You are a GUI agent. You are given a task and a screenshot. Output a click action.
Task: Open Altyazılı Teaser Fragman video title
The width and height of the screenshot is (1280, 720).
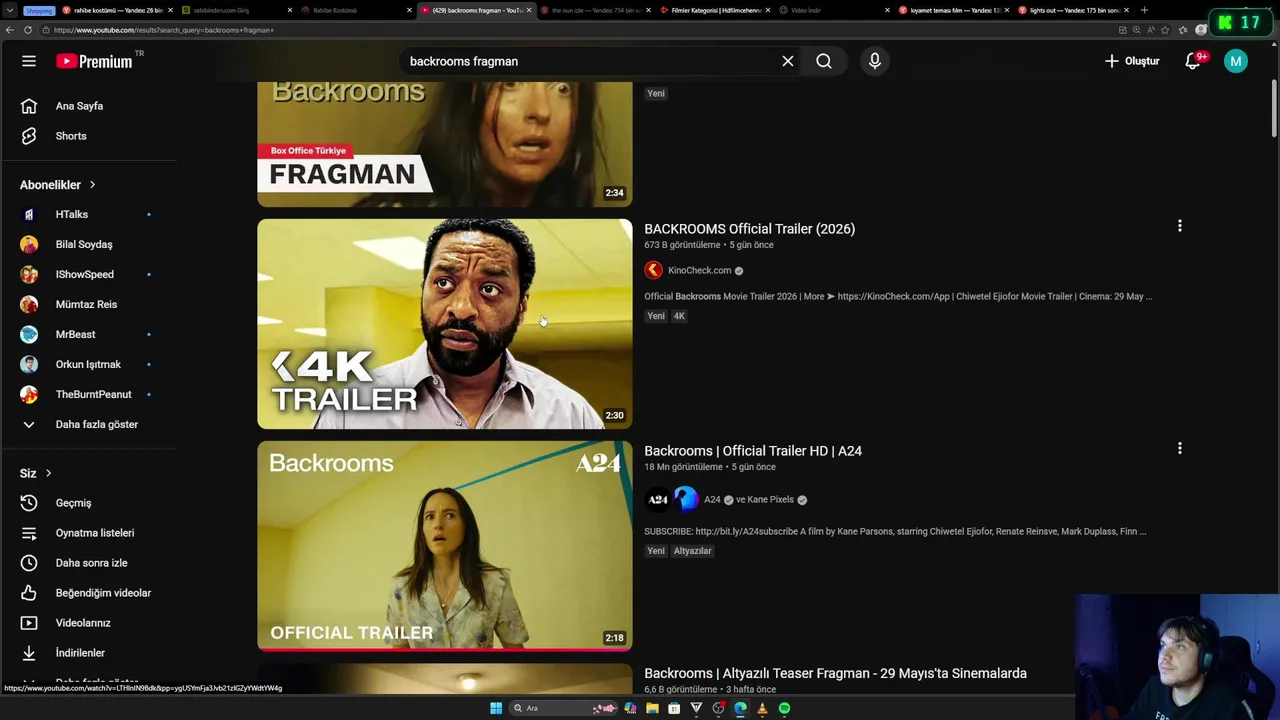click(x=835, y=673)
